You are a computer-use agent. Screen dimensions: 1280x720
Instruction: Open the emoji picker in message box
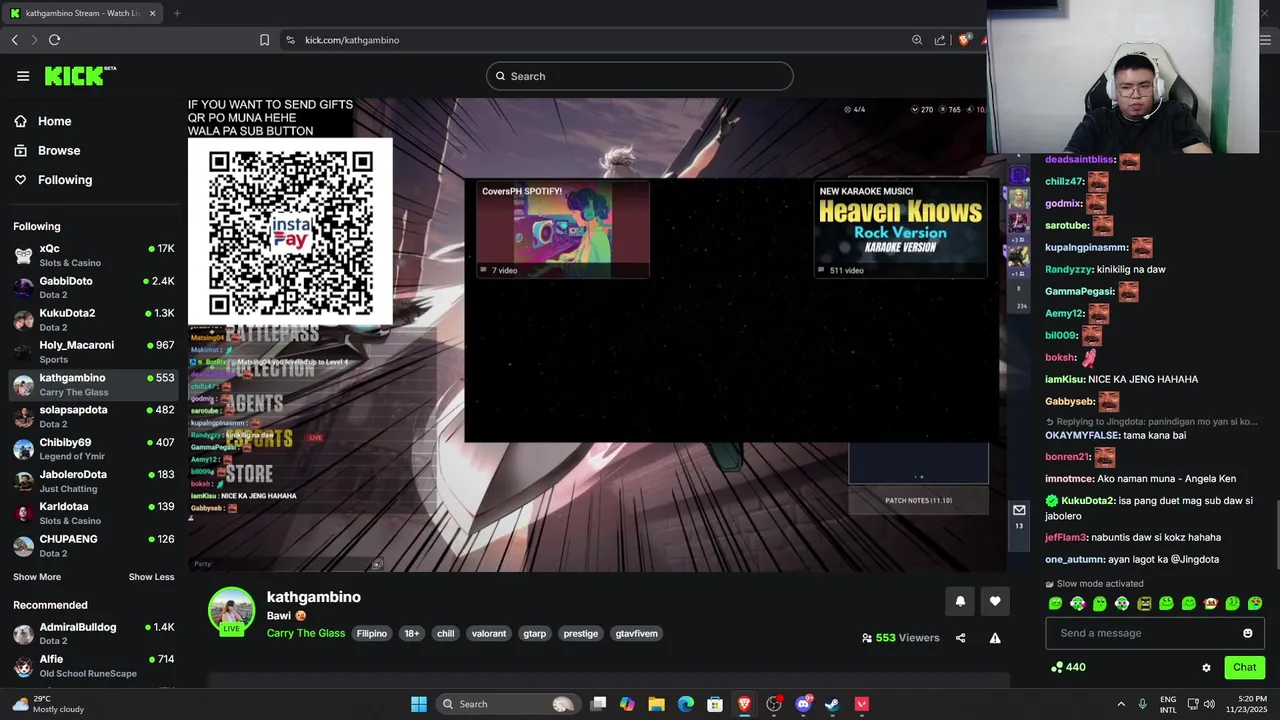(1247, 633)
